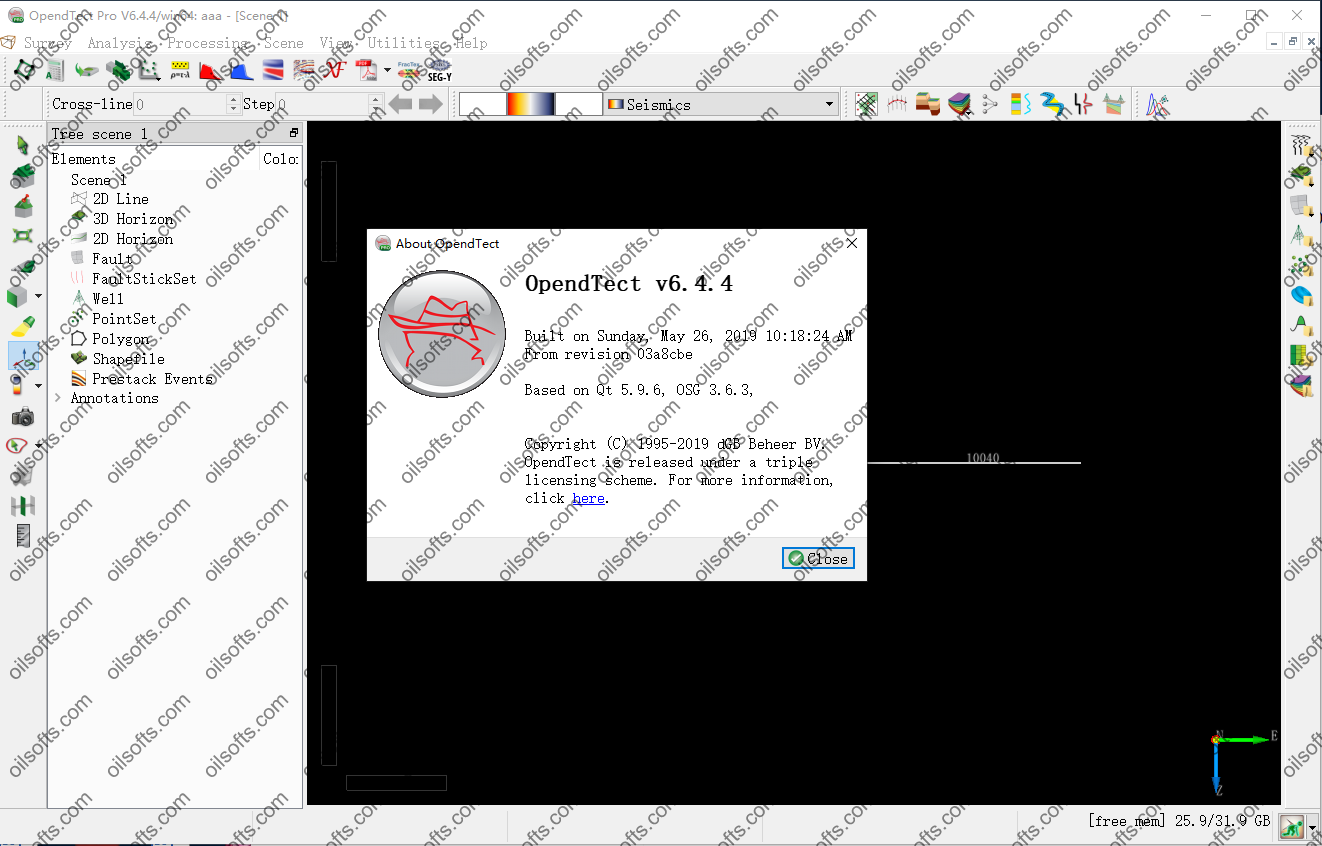Open the green-pink surface well icon
The height and width of the screenshot is (846, 1322).
[x=1114, y=104]
